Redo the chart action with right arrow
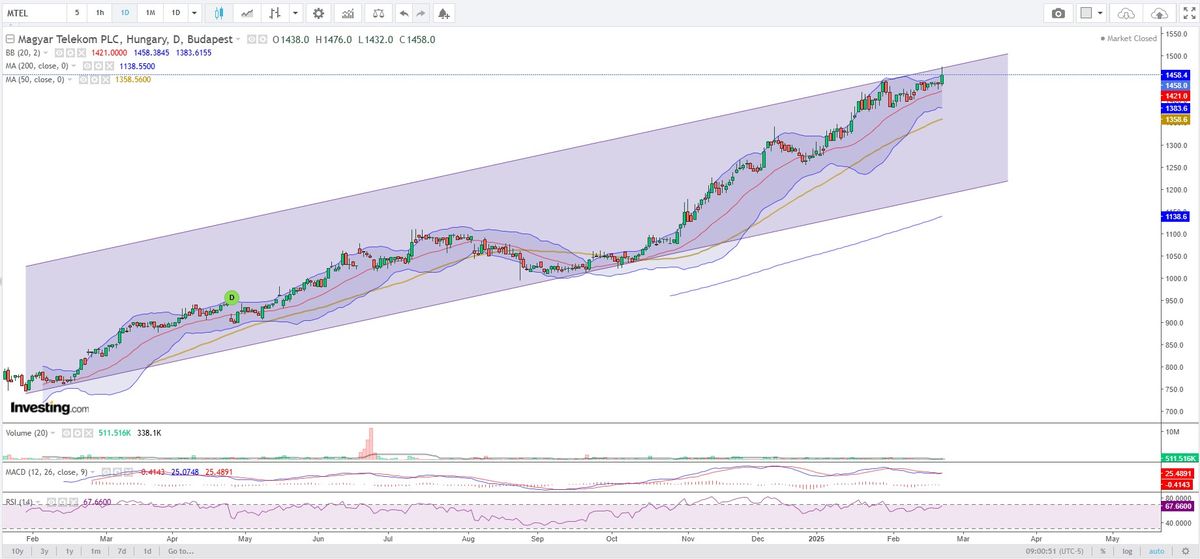 point(421,13)
